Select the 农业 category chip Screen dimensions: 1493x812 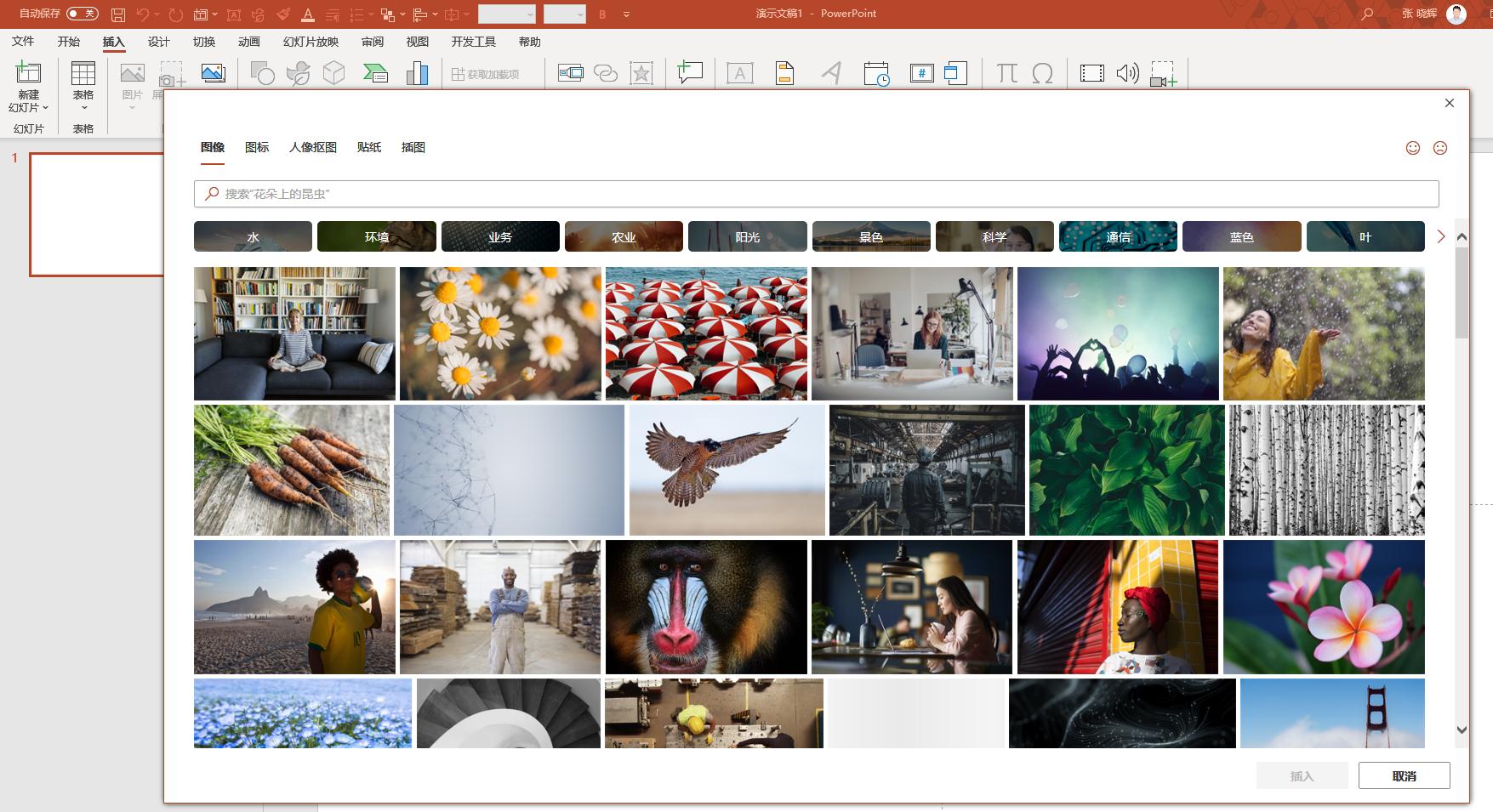(x=624, y=237)
